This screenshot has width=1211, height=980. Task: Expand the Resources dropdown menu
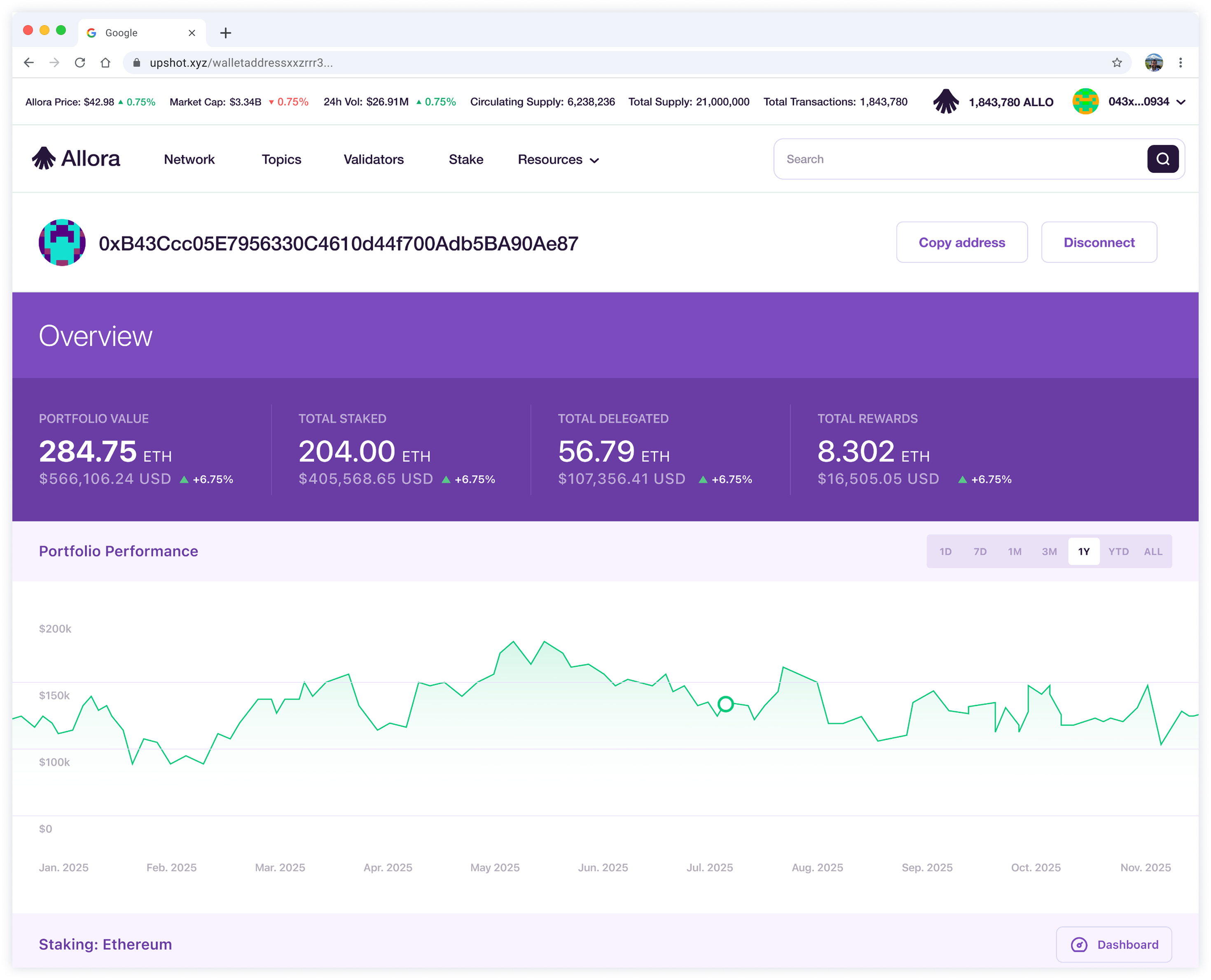[559, 160]
